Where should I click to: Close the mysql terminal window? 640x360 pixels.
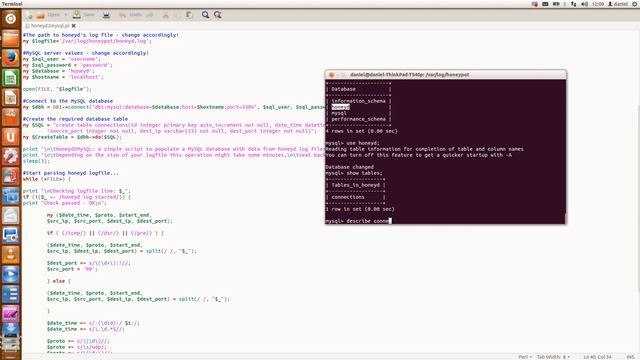(331, 75)
